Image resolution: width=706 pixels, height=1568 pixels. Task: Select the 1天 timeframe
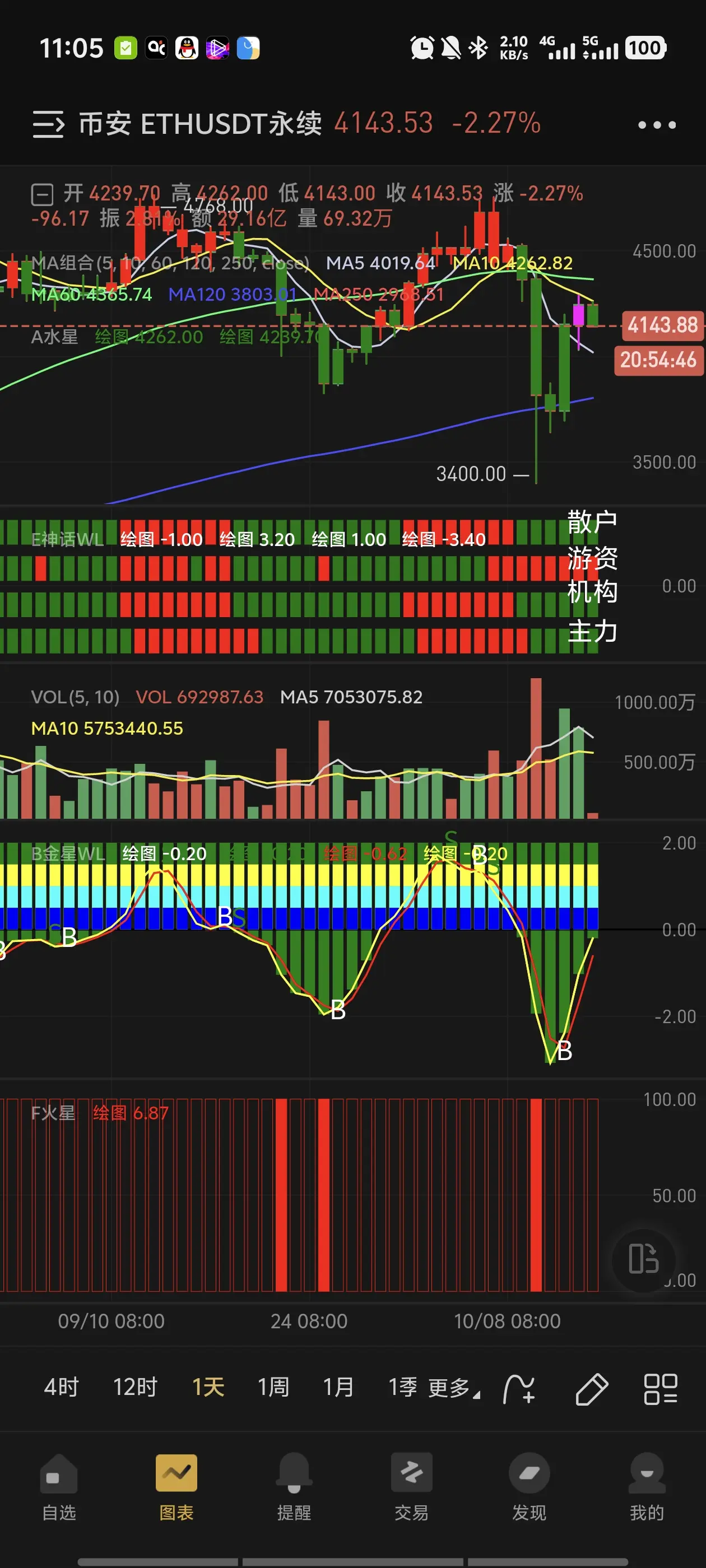pyautogui.click(x=208, y=1387)
